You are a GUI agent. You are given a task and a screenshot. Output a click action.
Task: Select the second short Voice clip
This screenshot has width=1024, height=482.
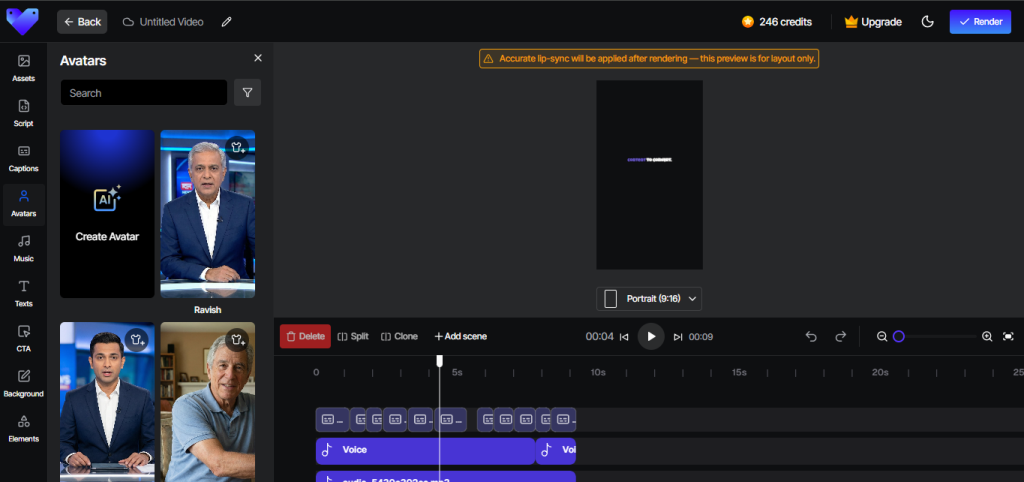(556, 451)
